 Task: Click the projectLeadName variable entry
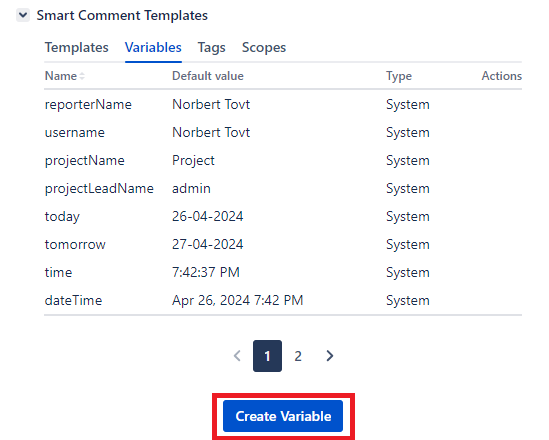(x=99, y=188)
